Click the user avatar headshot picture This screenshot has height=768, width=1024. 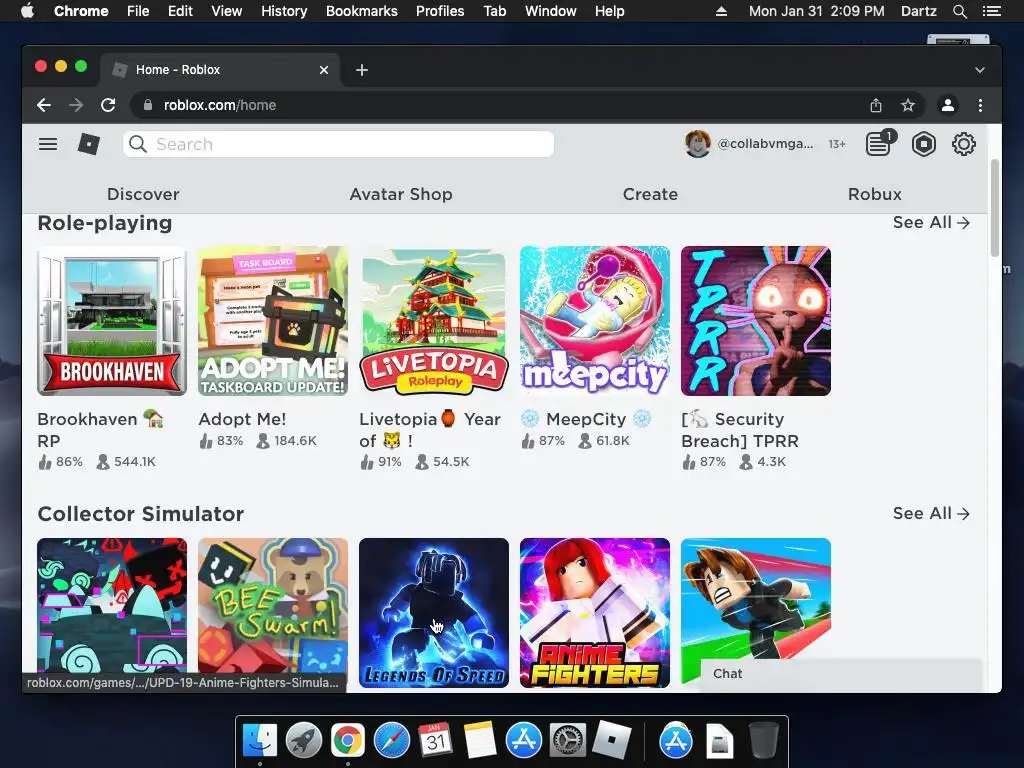(x=697, y=144)
